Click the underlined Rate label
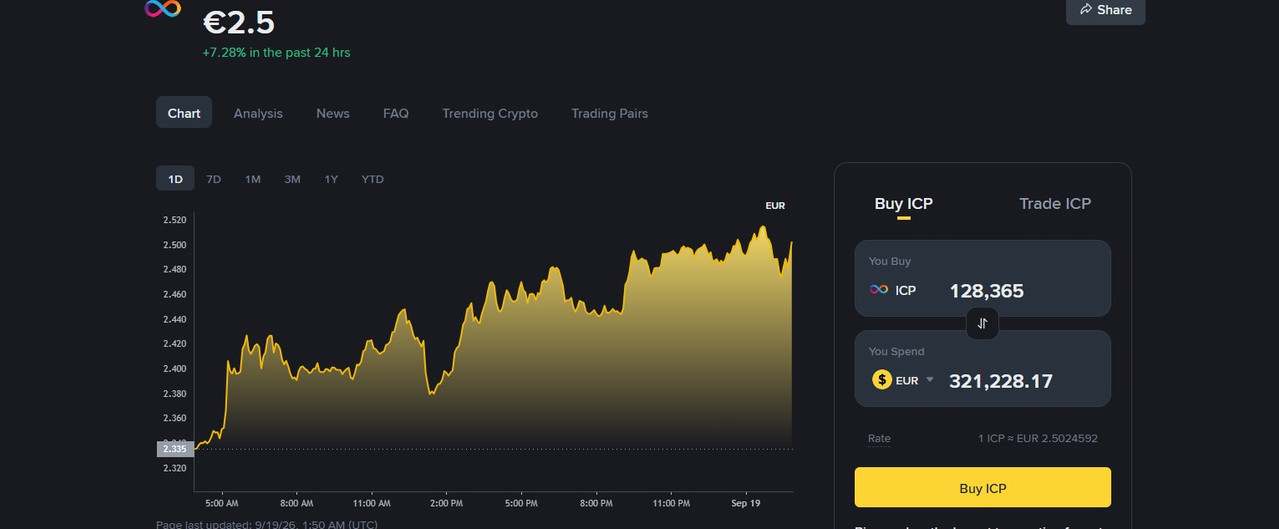This screenshot has width=1279, height=529. [879, 439]
